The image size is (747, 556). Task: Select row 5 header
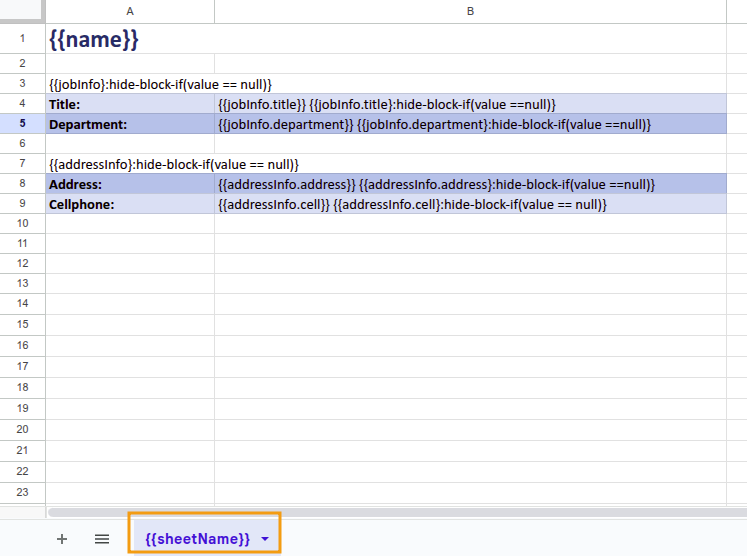[22, 124]
